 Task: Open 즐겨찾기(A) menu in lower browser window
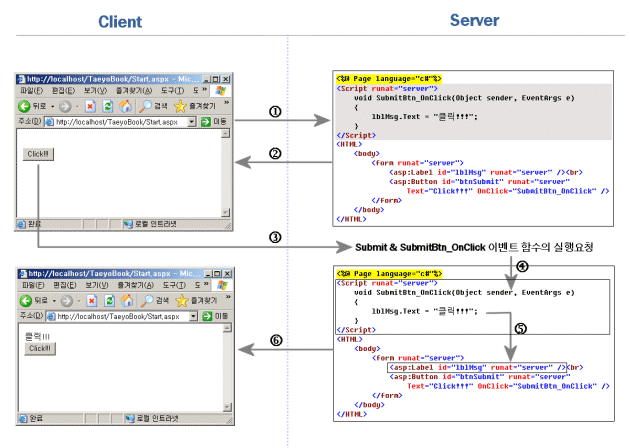tap(135, 285)
